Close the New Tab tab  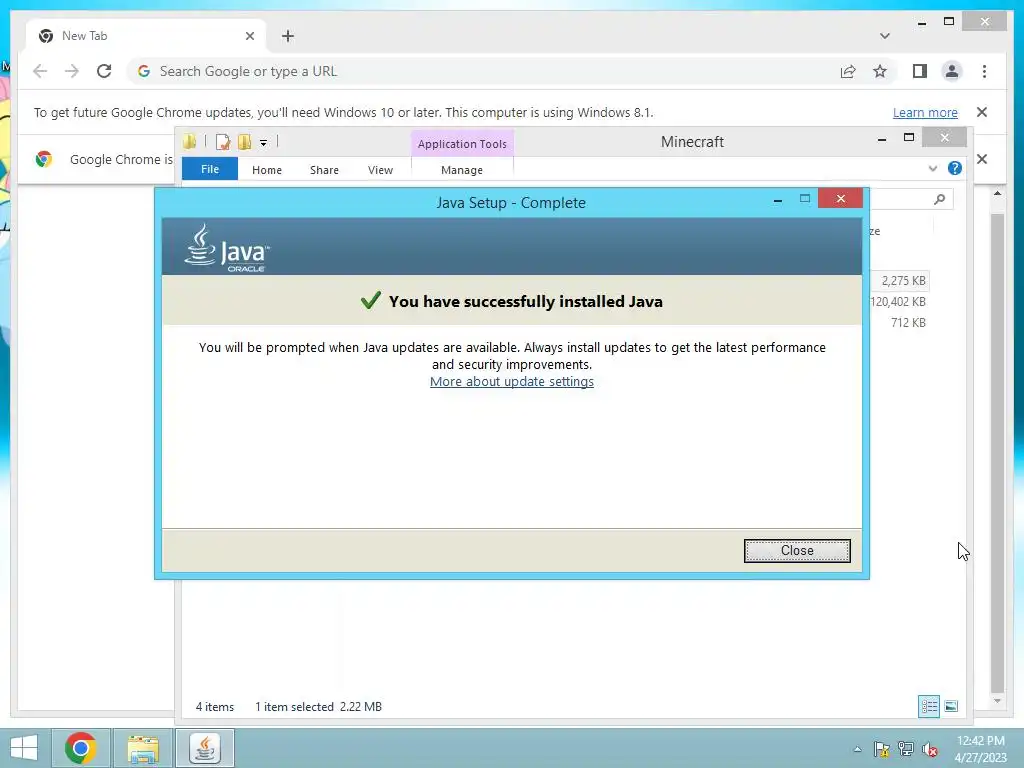[x=249, y=36]
